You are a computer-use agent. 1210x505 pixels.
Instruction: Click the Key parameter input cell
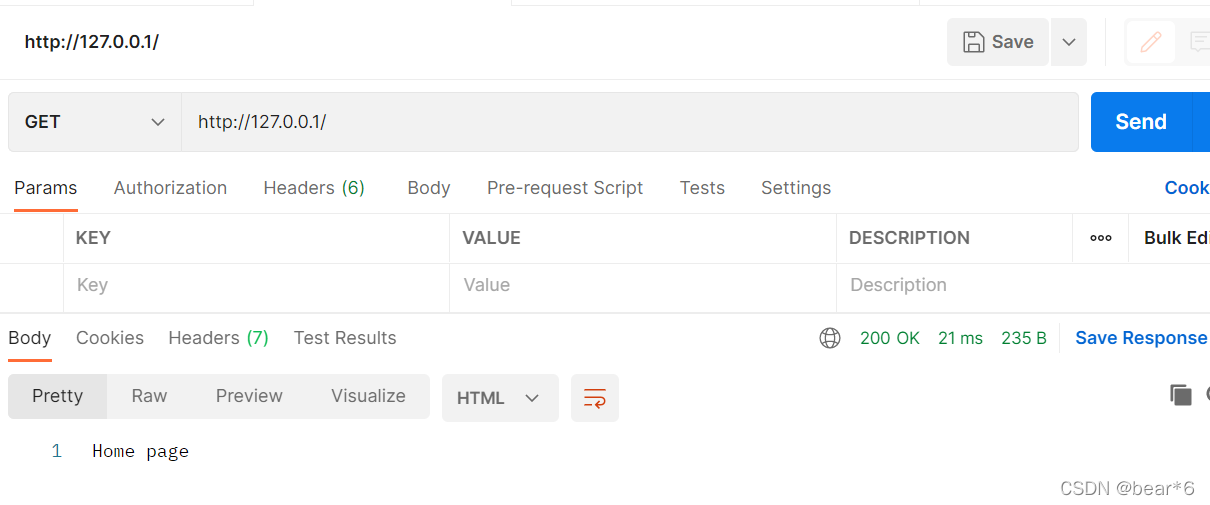tap(256, 285)
